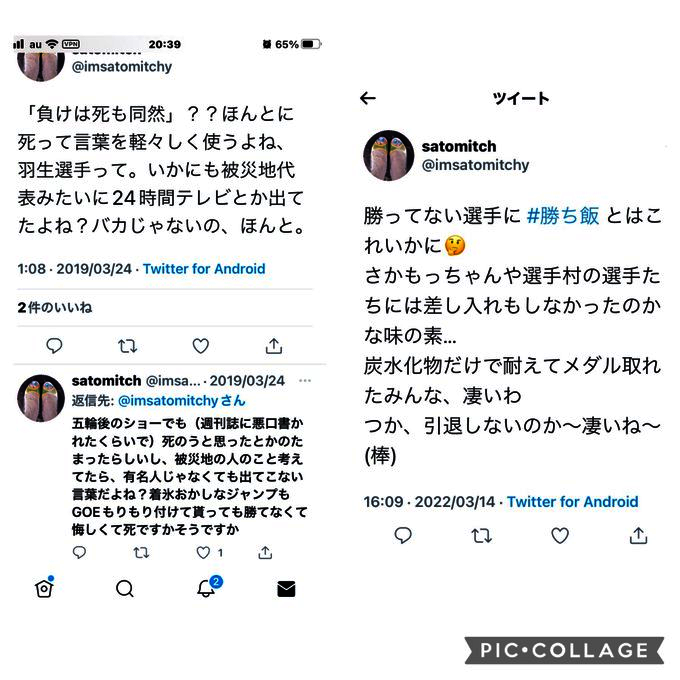Like the 2019/03/24 main tweet
The image size is (680, 680).
[200, 346]
